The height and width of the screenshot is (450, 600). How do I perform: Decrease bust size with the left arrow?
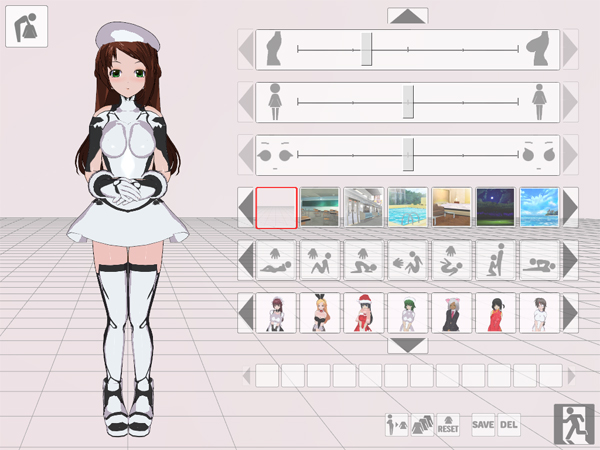point(246,49)
